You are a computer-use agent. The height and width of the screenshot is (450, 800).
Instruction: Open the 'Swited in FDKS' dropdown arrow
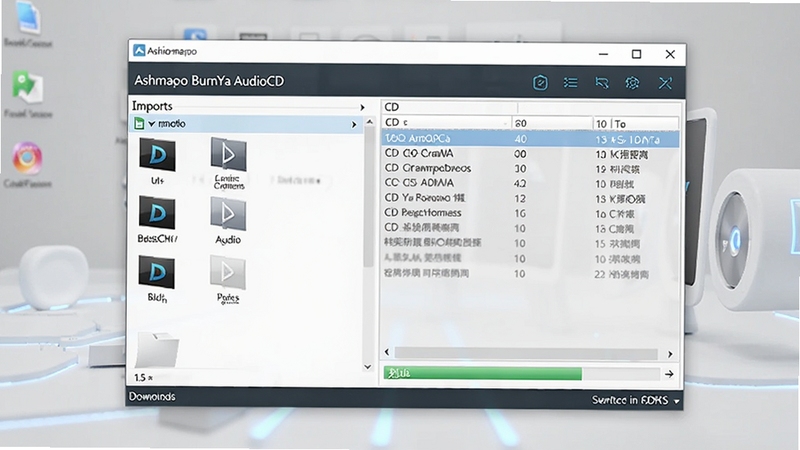(677, 402)
